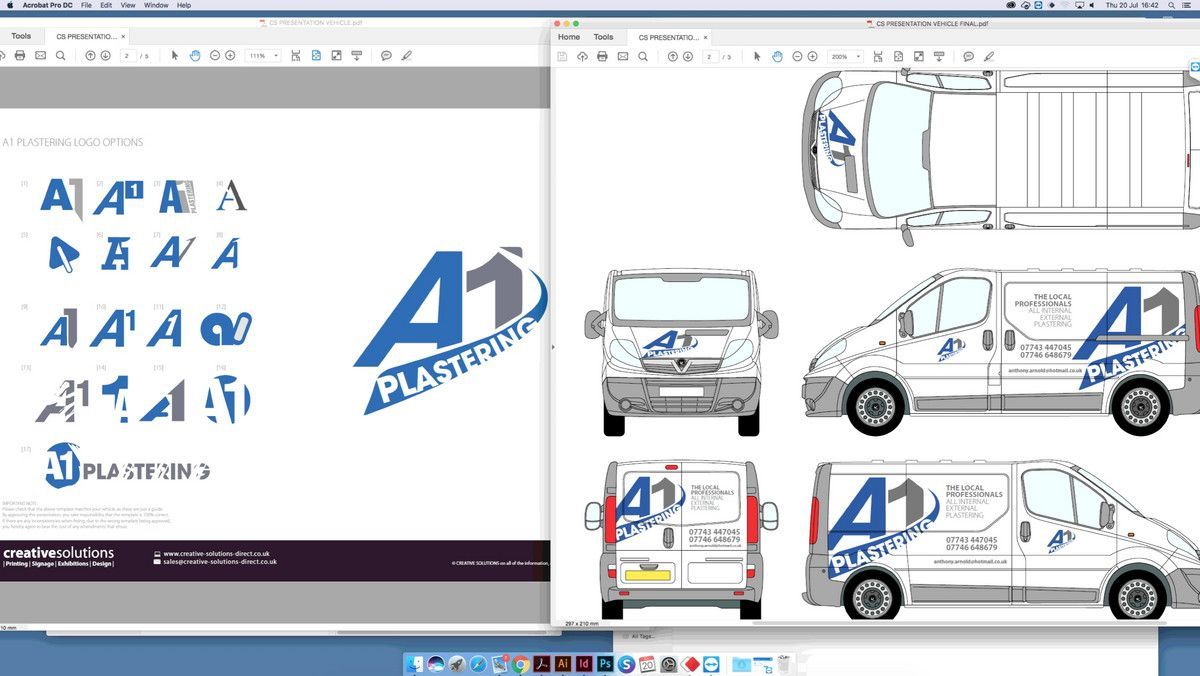Click the highlighter pen icon in the left window

(406, 56)
